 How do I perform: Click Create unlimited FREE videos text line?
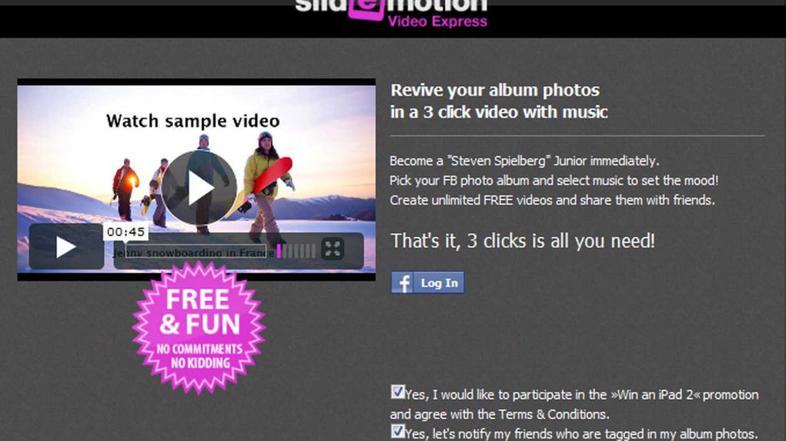[552, 200]
